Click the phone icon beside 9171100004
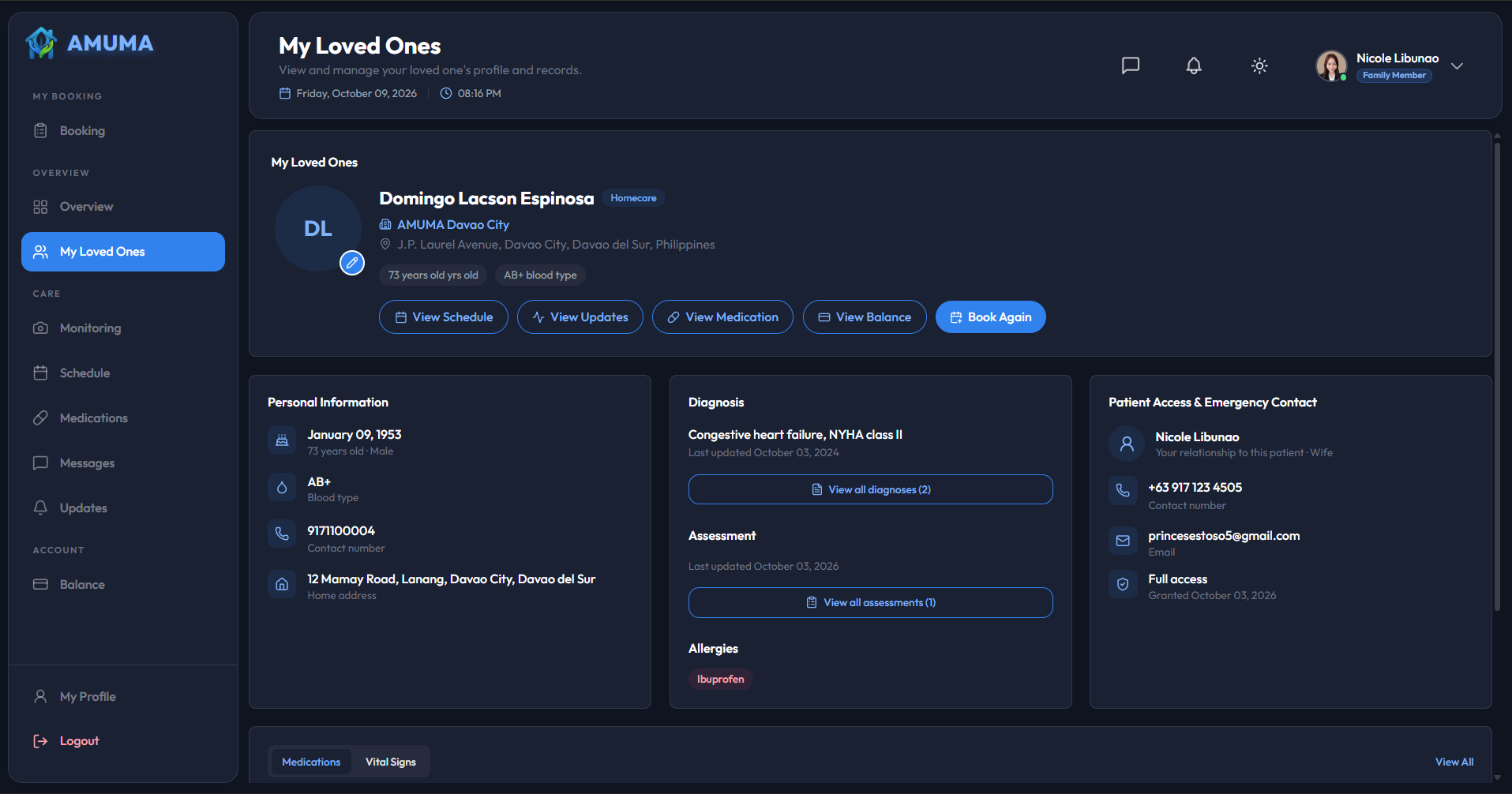Screen dimensions: 1512x794 pos(282,534)
